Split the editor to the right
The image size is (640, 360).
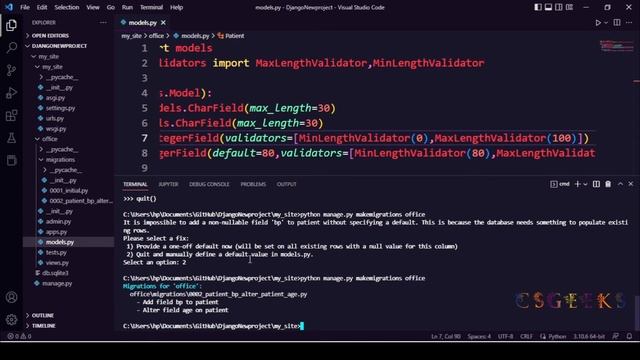617,22
